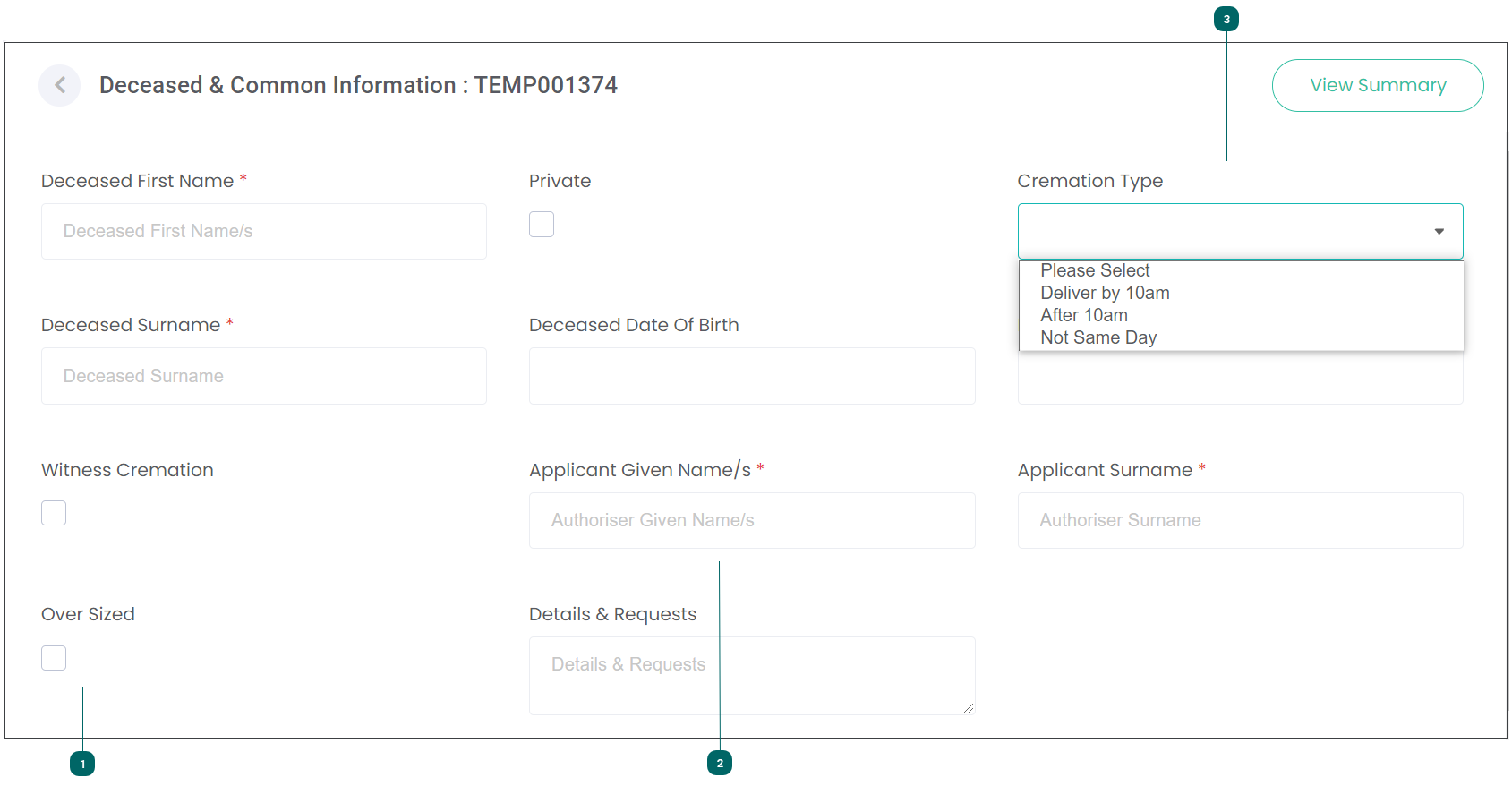Focus the Applicant Given Name/s field
The width and height of the screenshot is (1512, 786).
coord(752,520)
